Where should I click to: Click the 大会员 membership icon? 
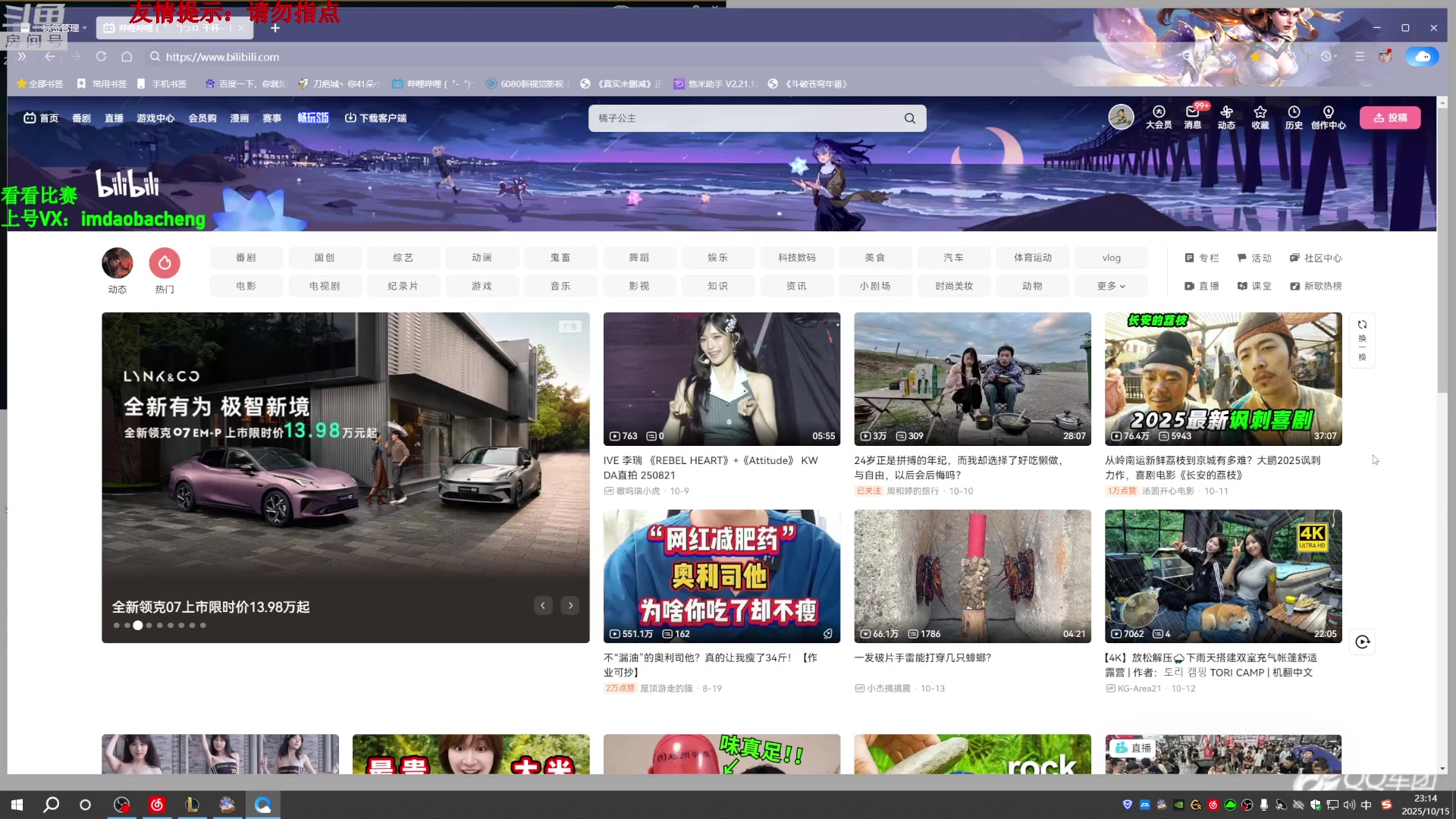(1158, 118)
